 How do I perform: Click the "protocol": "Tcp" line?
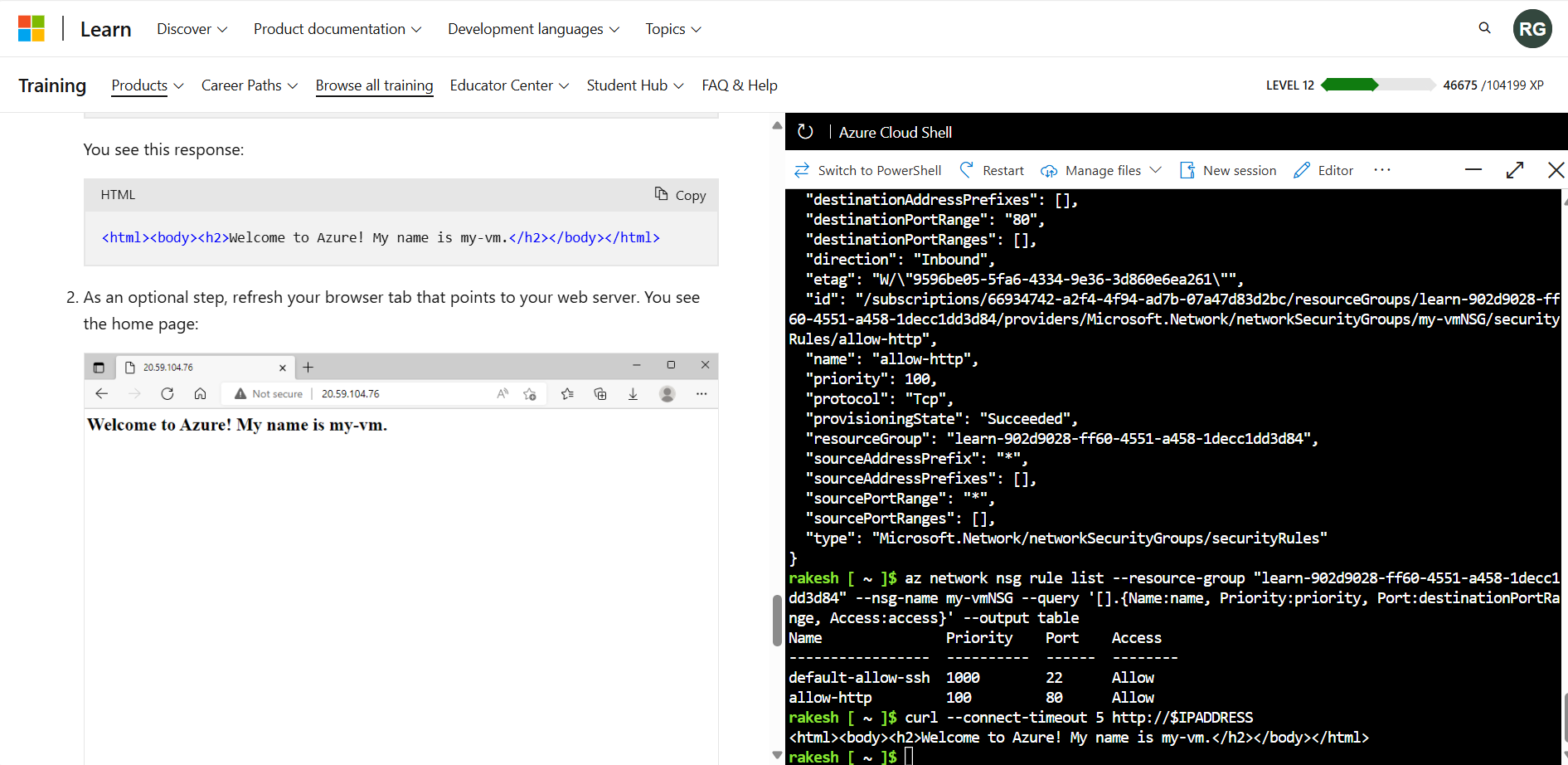click(880, 399)
